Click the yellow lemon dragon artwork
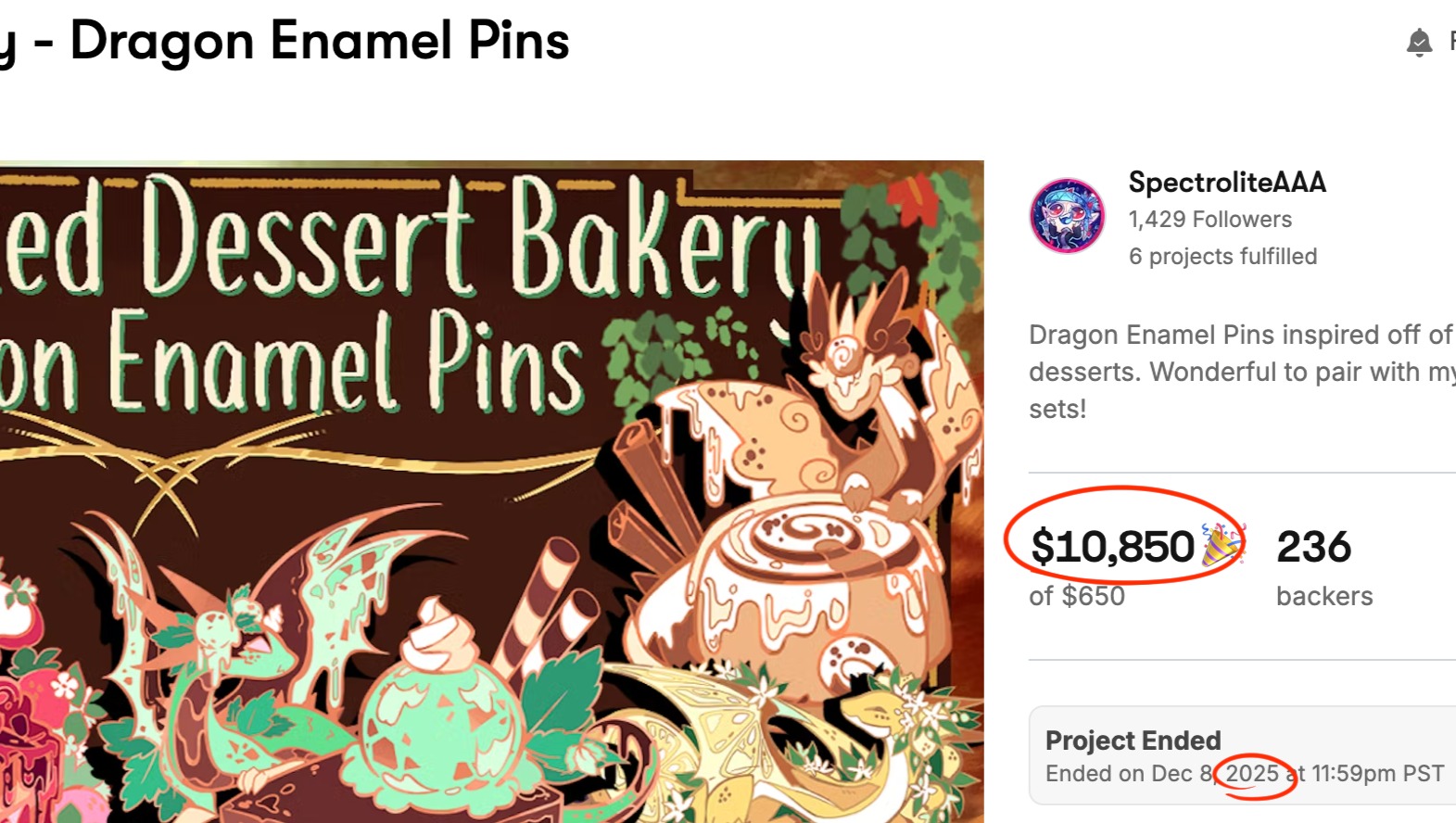The height and width of the screenshot is (823, 1456). (x=834, y=741)
